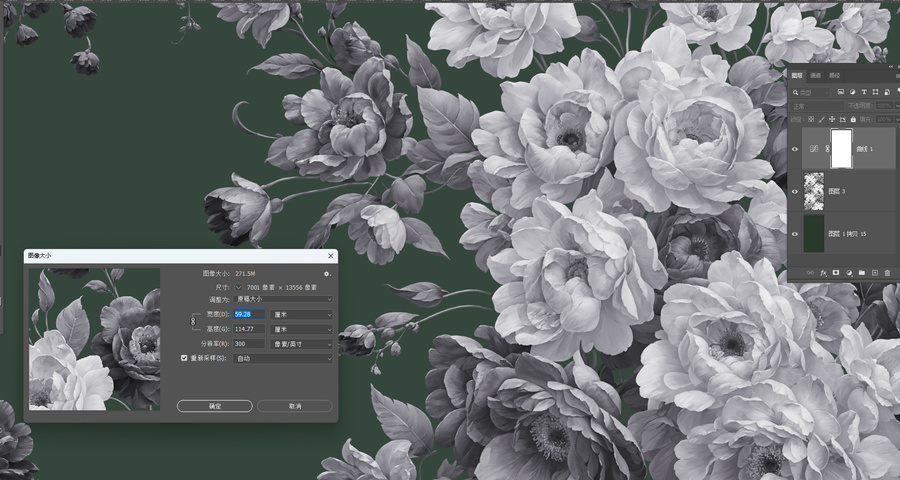900x480 pixels.
Task: Create a new layer group folder
Action: [862, 273]
